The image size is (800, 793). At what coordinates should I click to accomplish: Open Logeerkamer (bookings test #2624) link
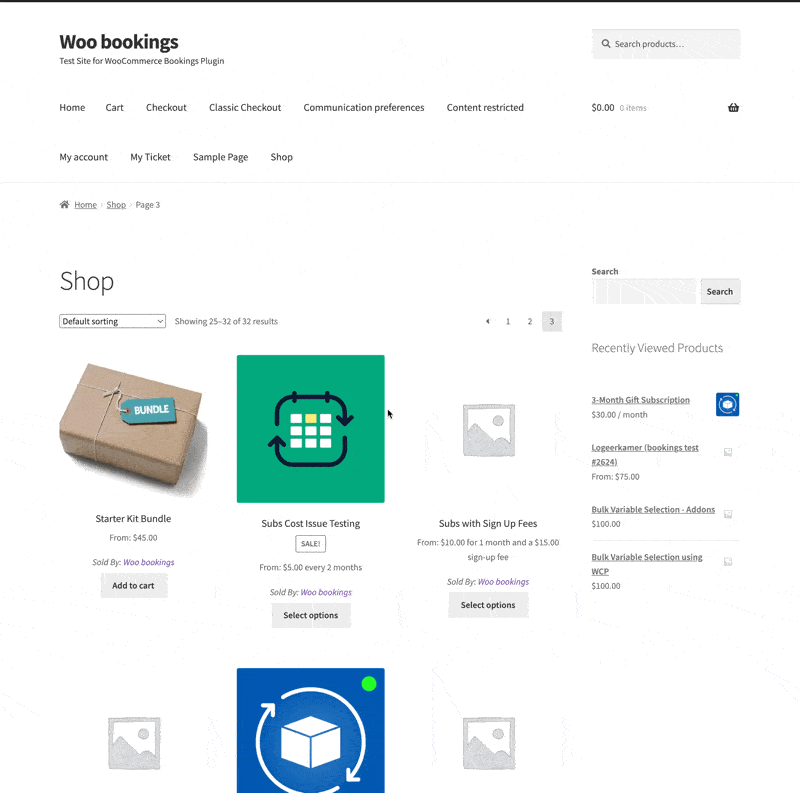645,455
